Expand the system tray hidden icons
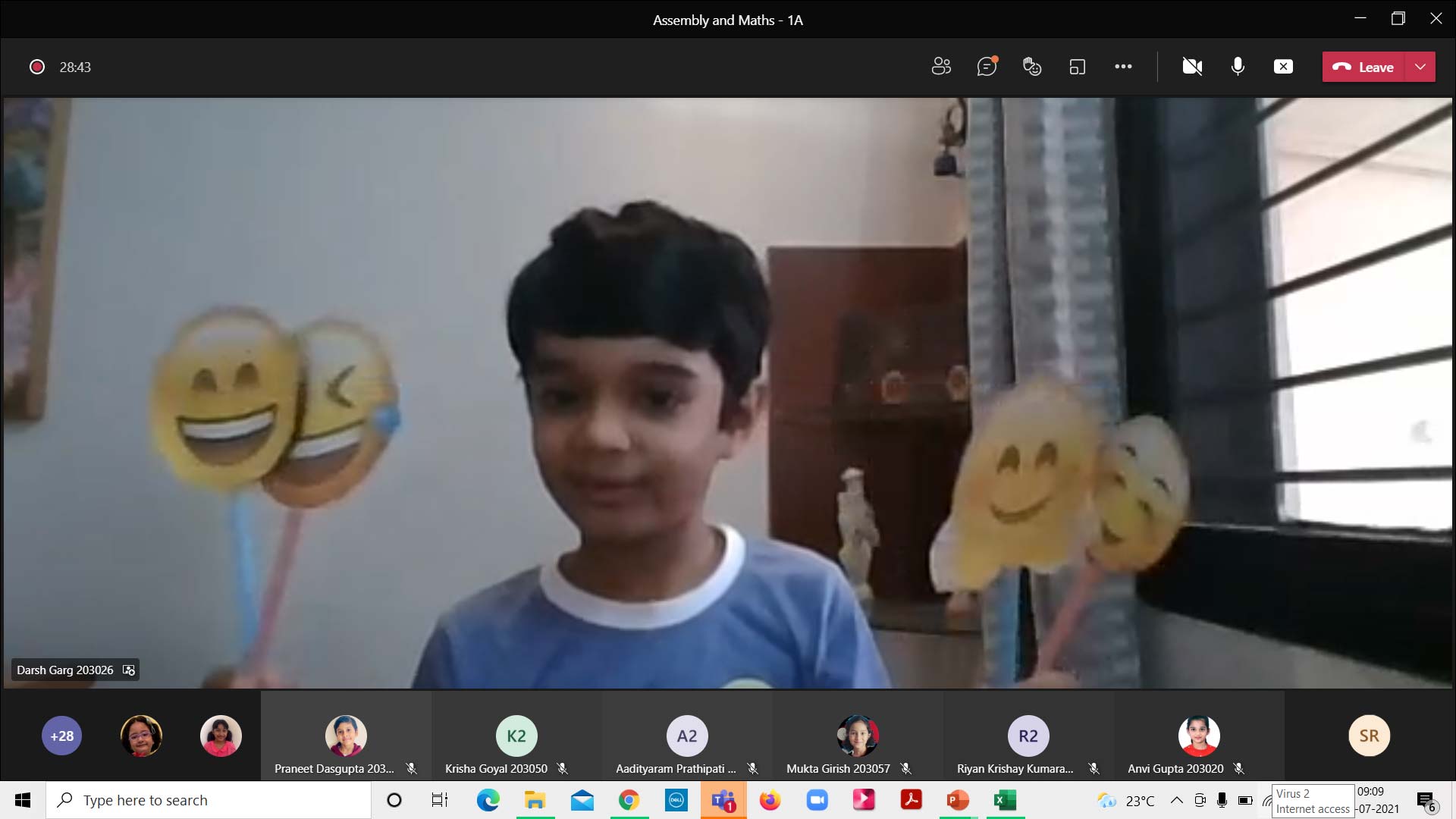Screen dimensions: 1456x819 [1176, 800]
